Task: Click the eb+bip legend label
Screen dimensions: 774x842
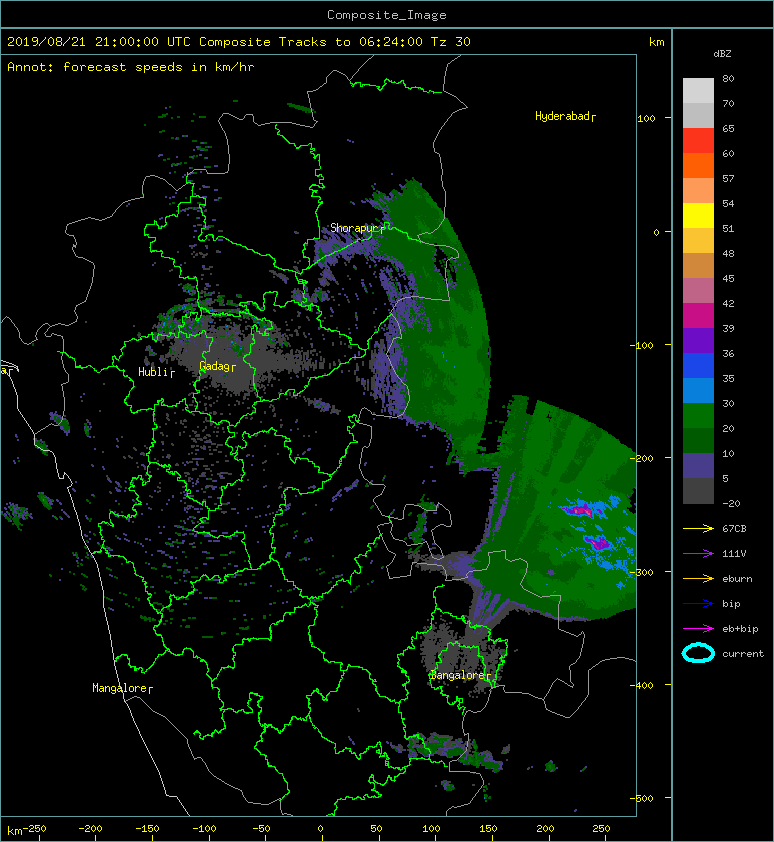Action: 740,628
